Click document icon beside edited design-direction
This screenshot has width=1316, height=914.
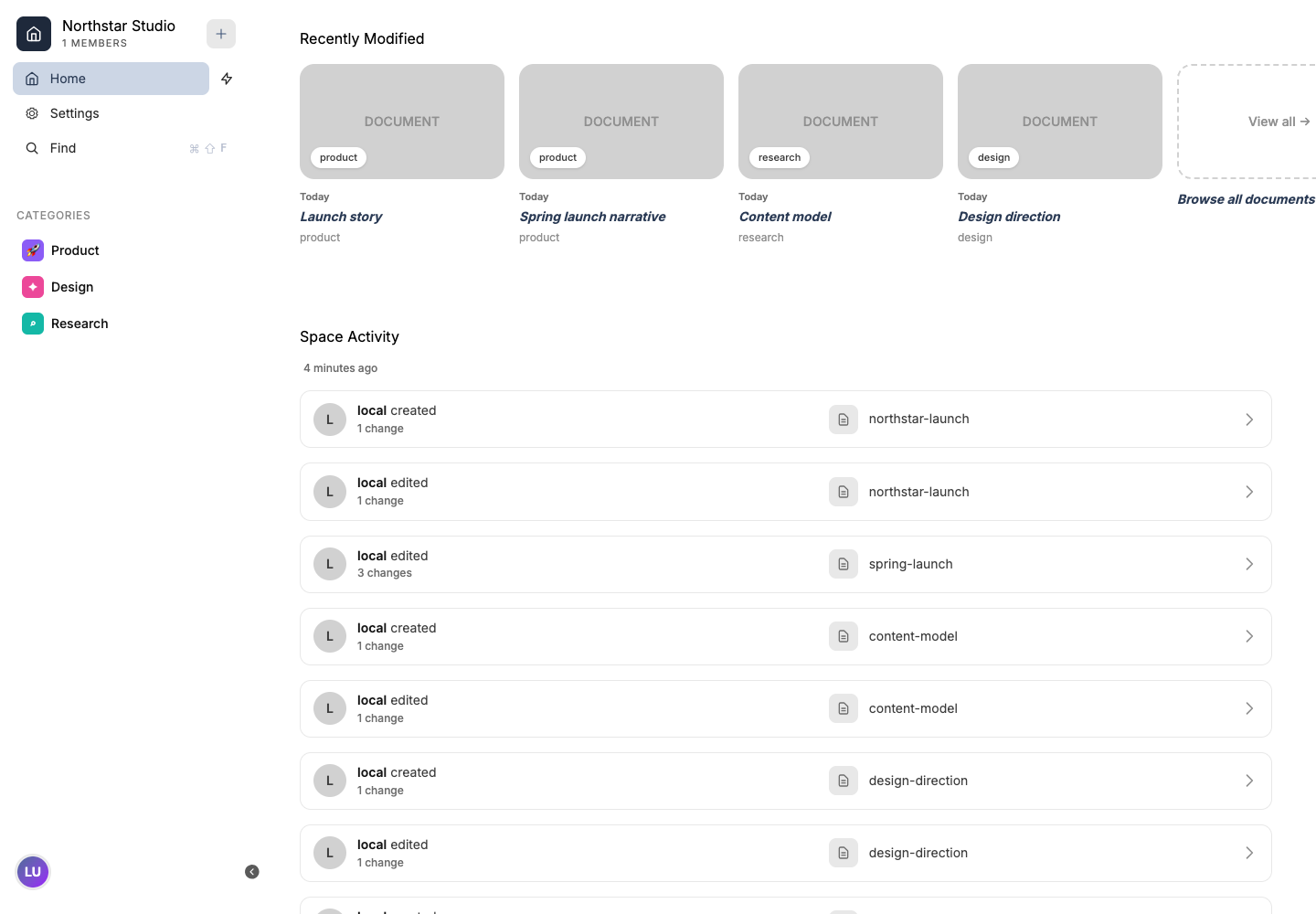(x=844, y=853)
